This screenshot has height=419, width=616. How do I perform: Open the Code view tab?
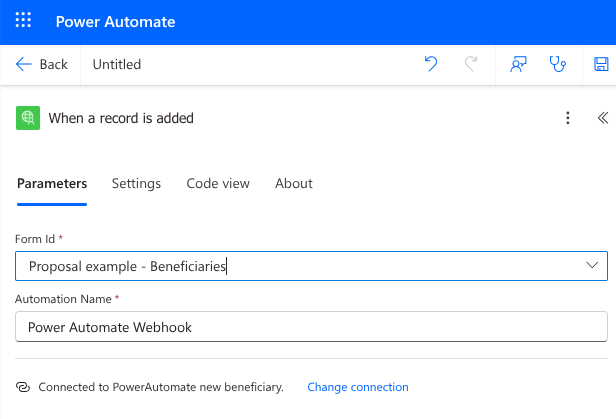218,184
